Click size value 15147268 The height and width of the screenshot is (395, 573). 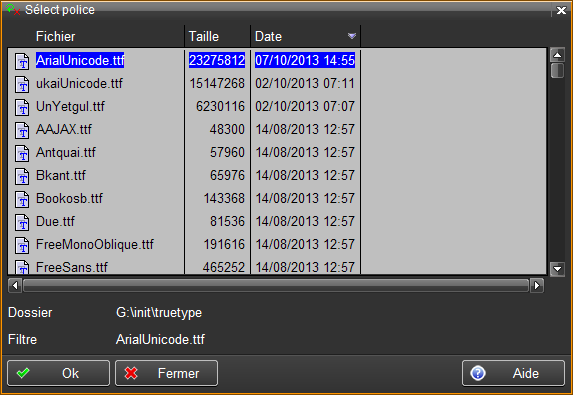217,83
